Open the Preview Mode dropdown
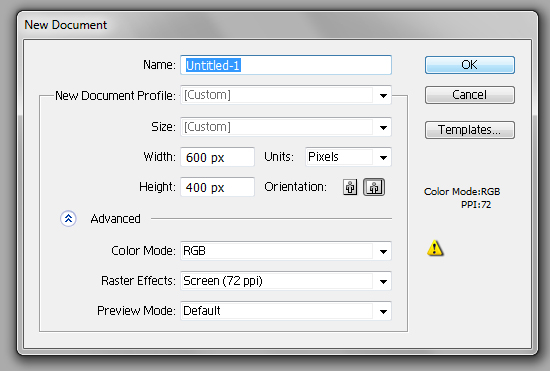Viewport: 550px width, 371px height. 286,311
